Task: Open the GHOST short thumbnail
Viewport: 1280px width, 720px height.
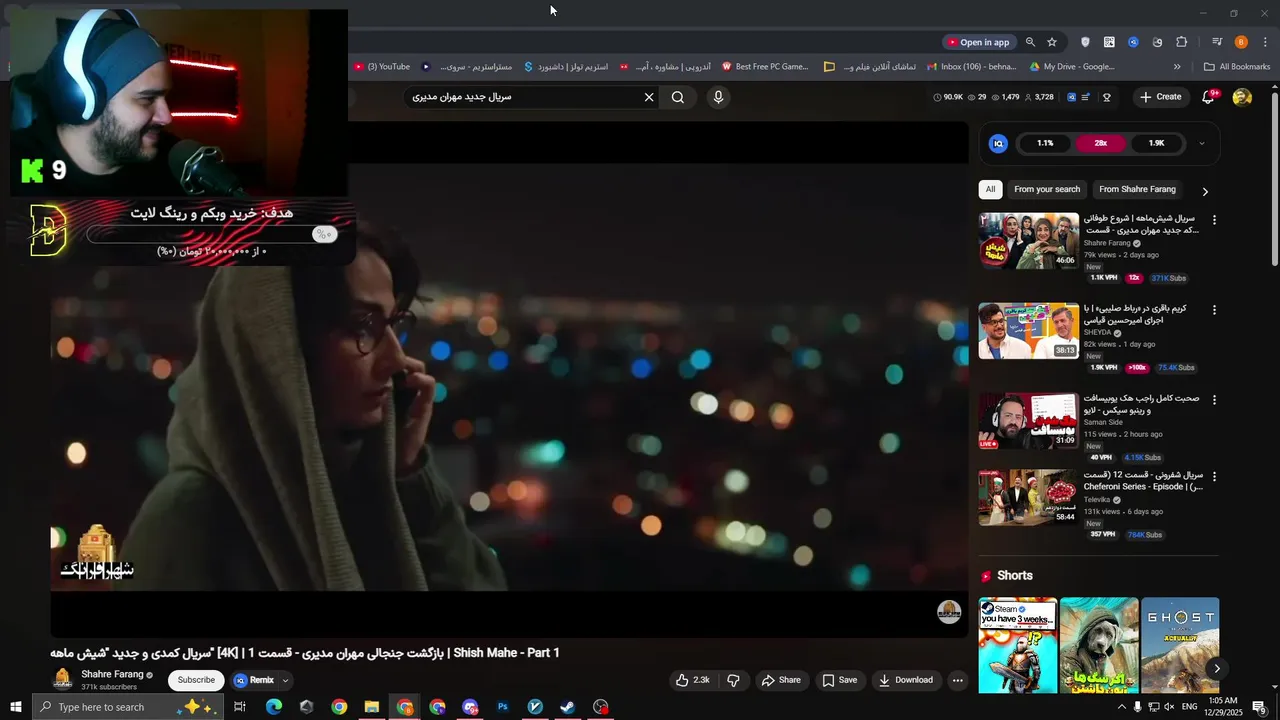Action: 1180,645
